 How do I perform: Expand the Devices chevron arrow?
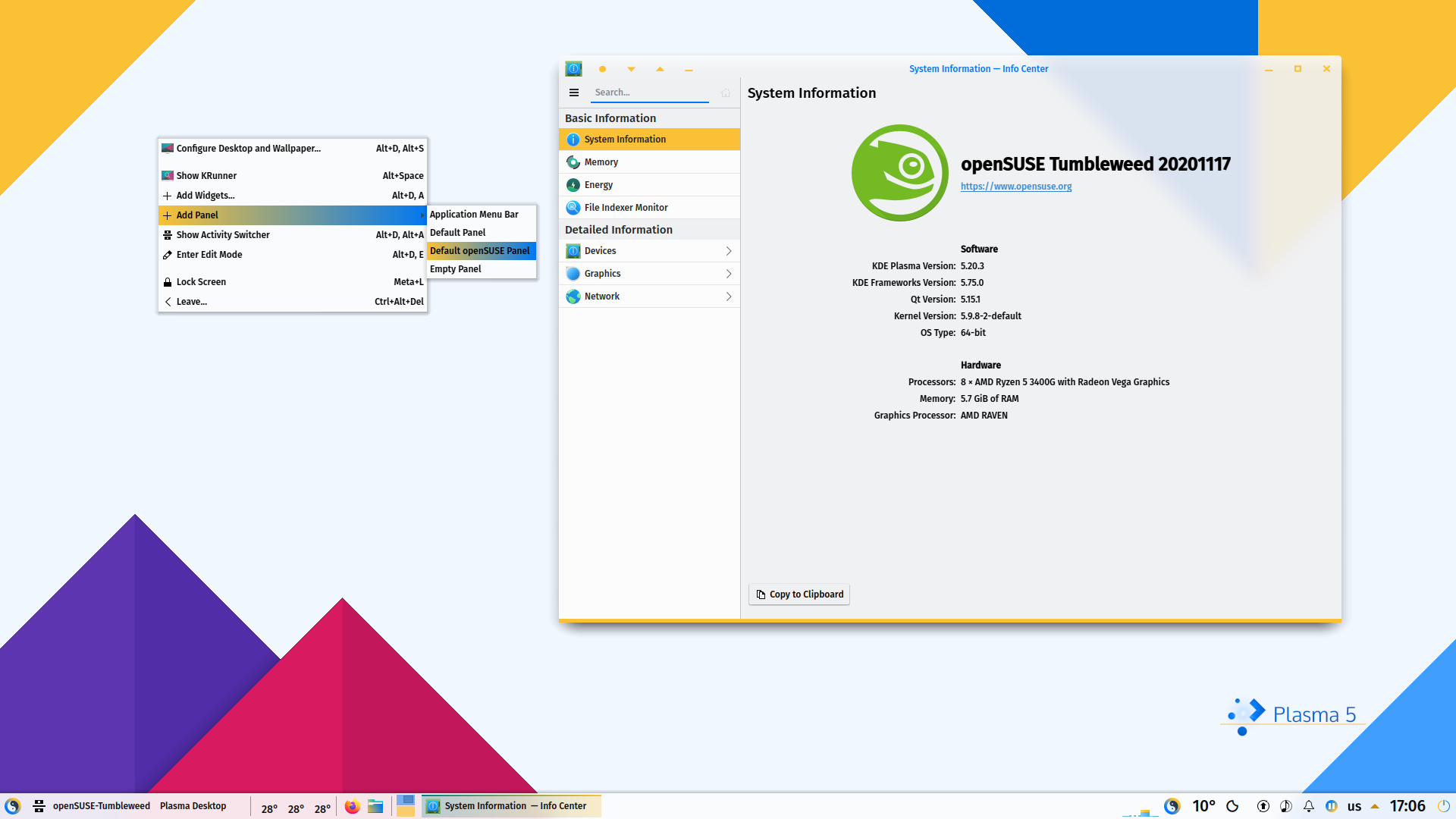tap(729, 251)
